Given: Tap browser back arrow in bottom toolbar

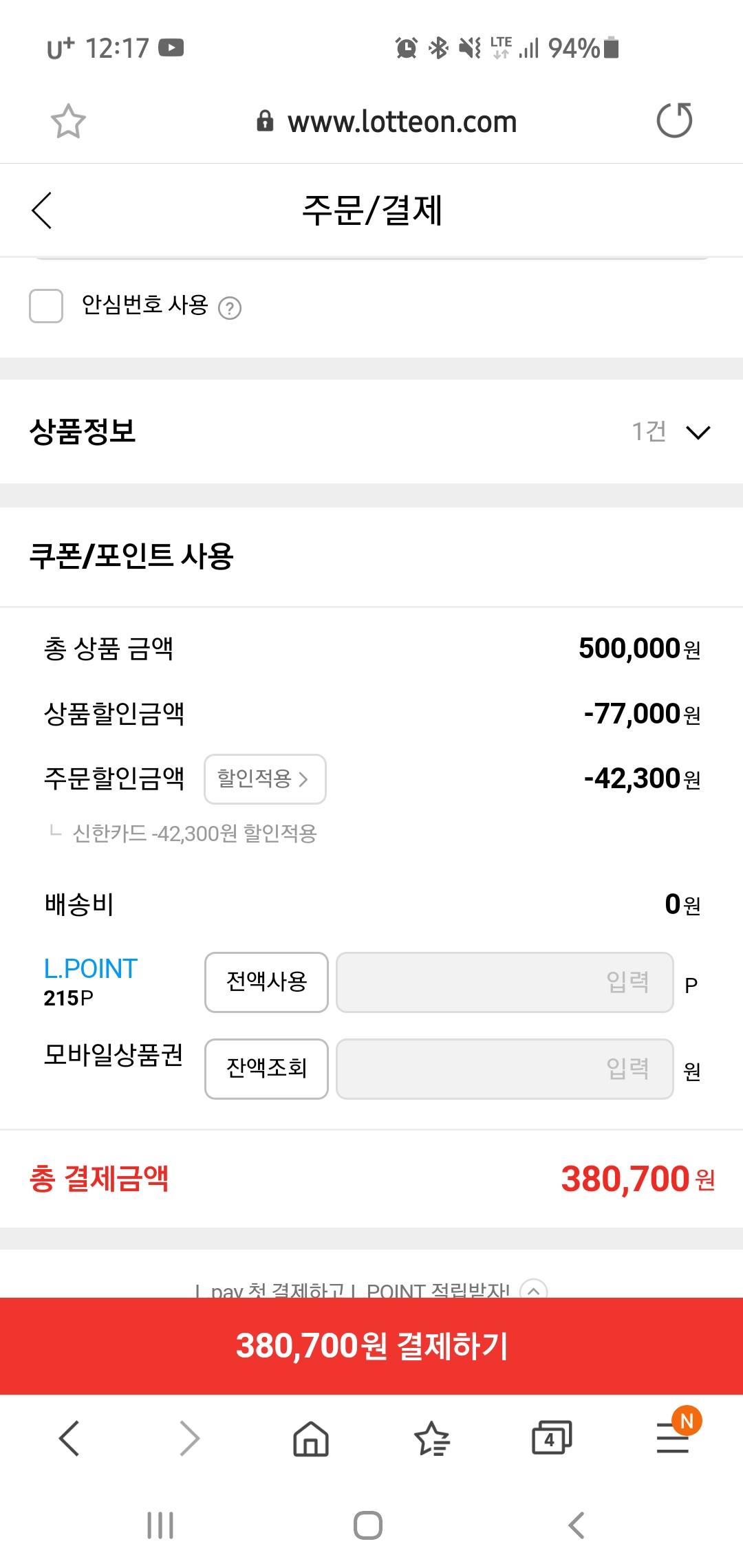Looking at the screenshot, I should click(x=69, y=1438).
